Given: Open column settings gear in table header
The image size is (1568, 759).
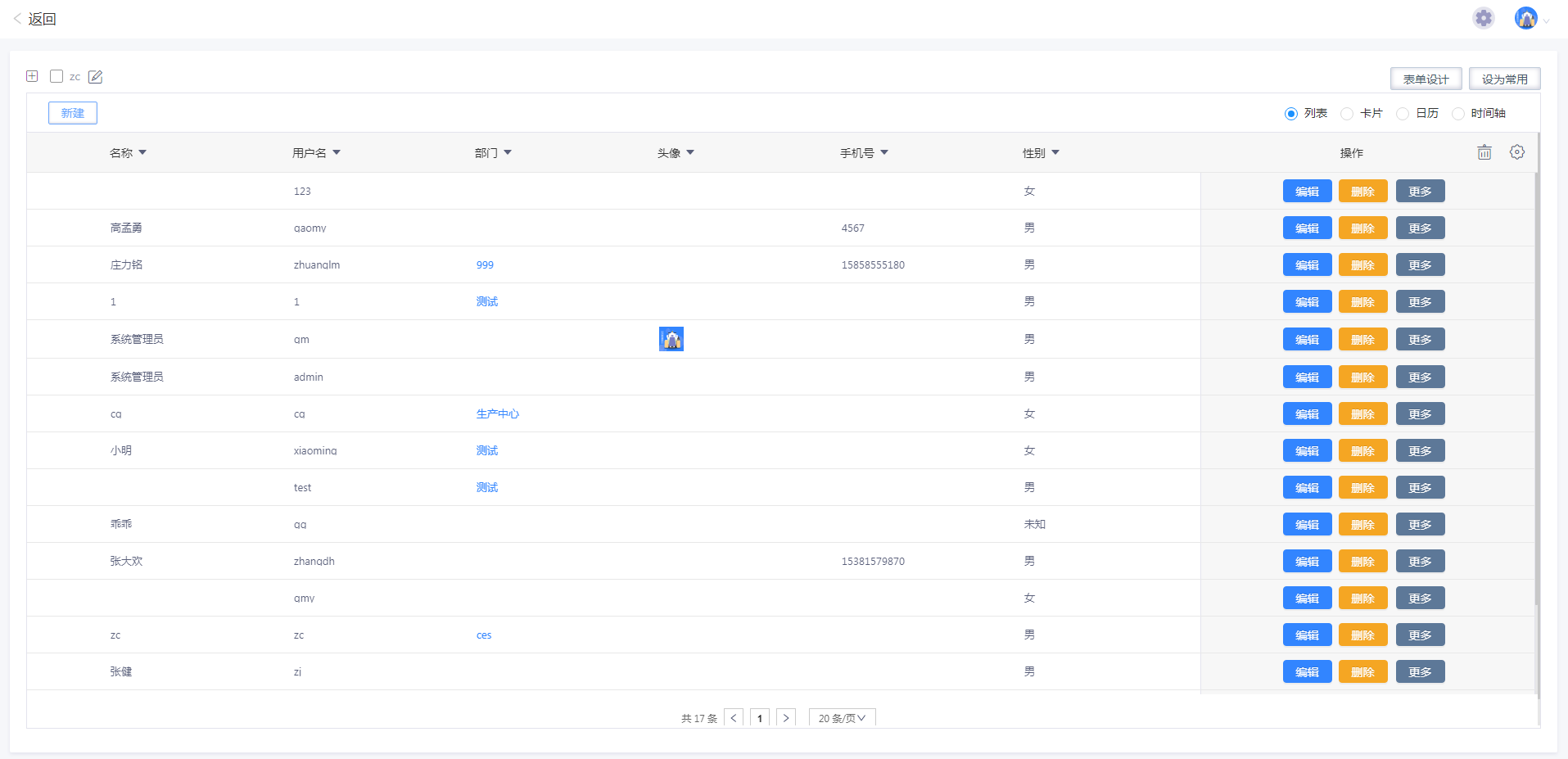Looking at the screenshot, I should [x=1517, y=152].
